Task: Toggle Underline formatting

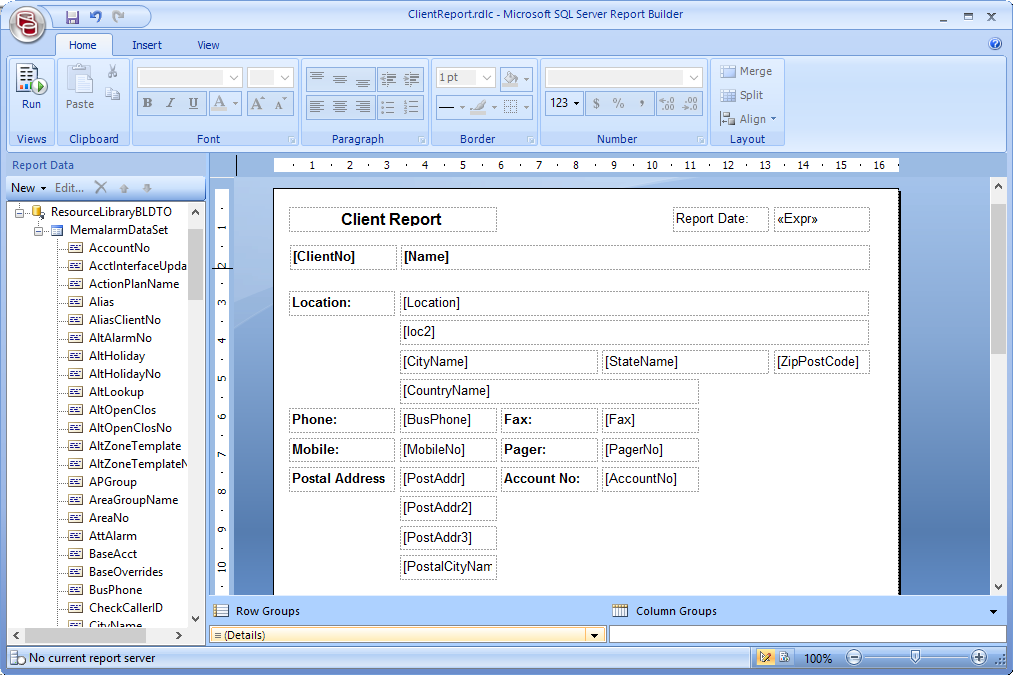Action: [x=193, y=103]
